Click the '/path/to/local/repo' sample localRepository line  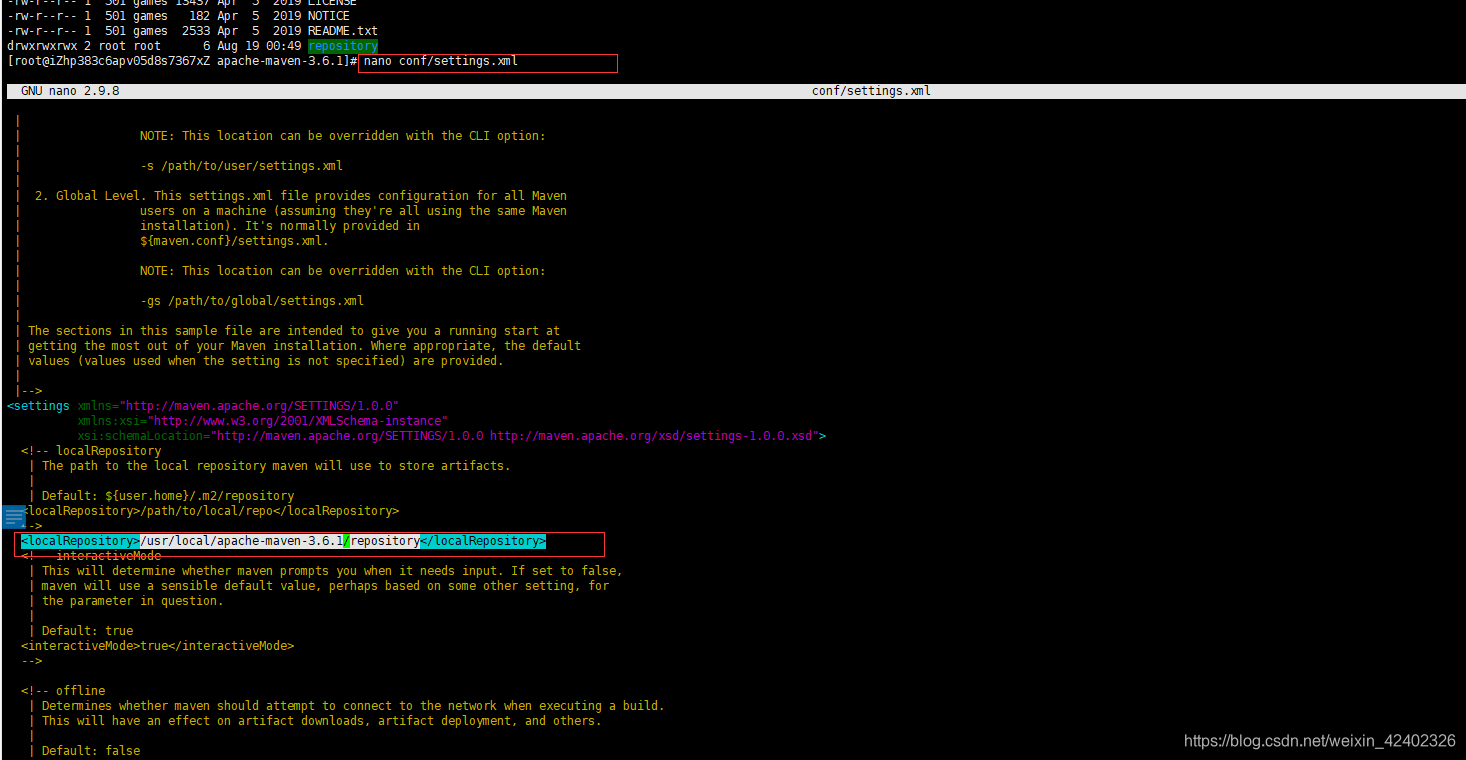click(210, 511)
